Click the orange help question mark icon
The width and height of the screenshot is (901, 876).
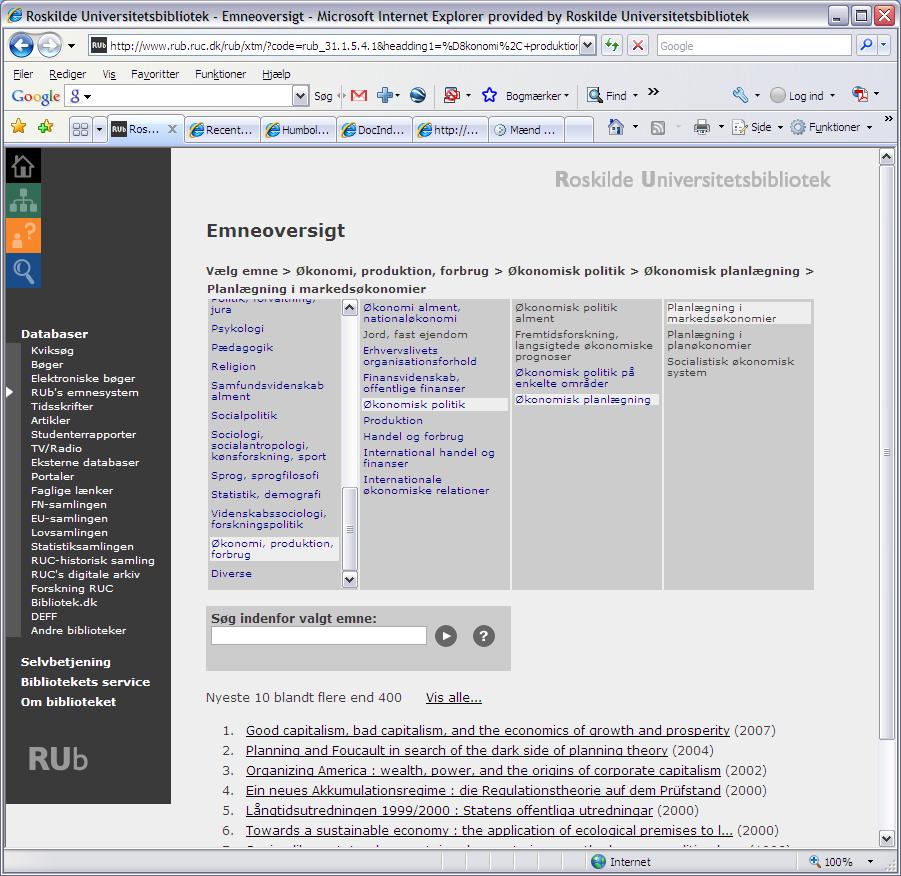click(23, 236)
